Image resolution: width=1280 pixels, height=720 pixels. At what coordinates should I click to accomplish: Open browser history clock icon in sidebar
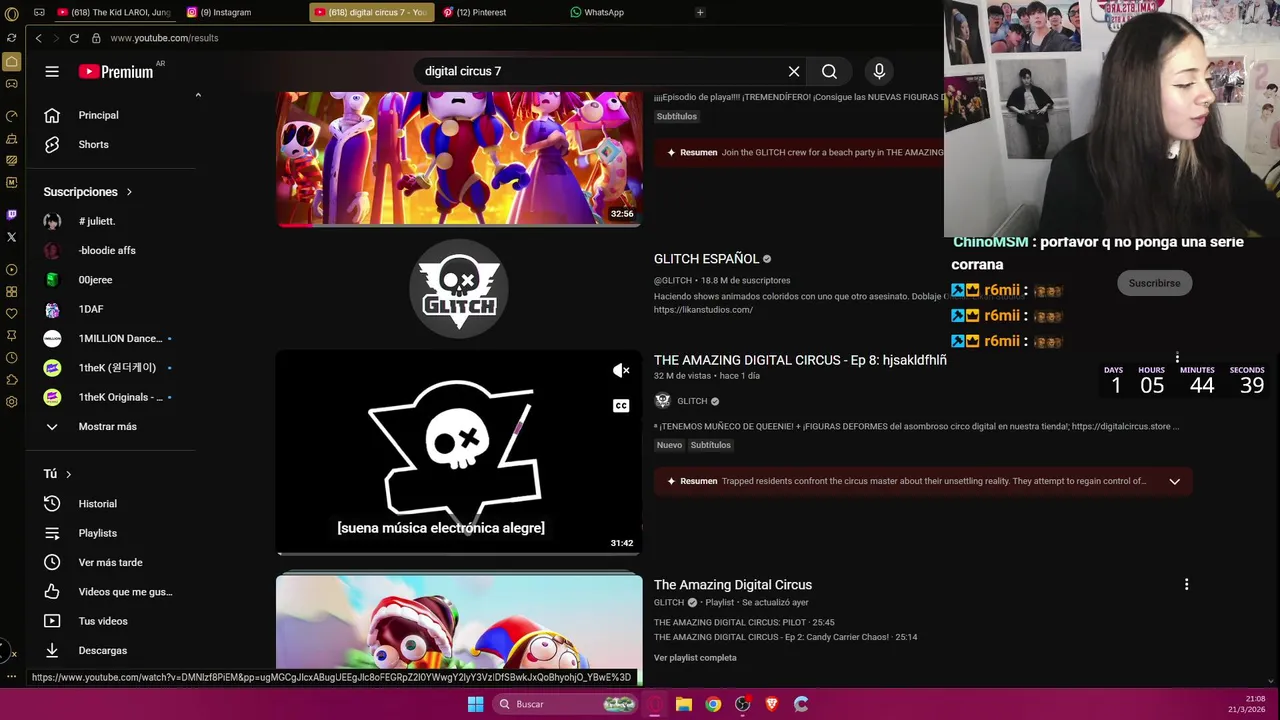coord(11,357)
